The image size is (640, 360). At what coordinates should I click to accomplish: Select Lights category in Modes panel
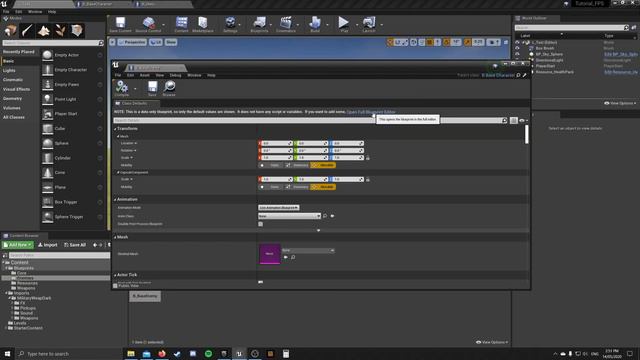click(9, 70)
